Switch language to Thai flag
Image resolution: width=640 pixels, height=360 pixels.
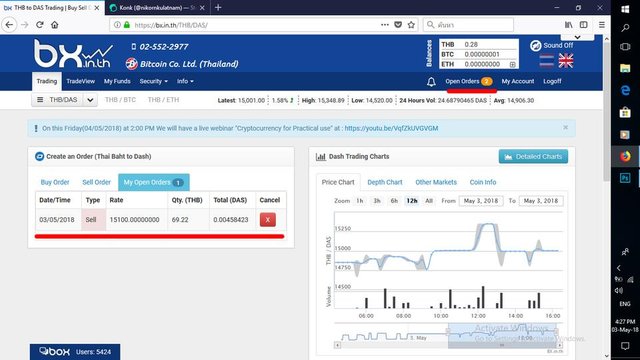546,61
